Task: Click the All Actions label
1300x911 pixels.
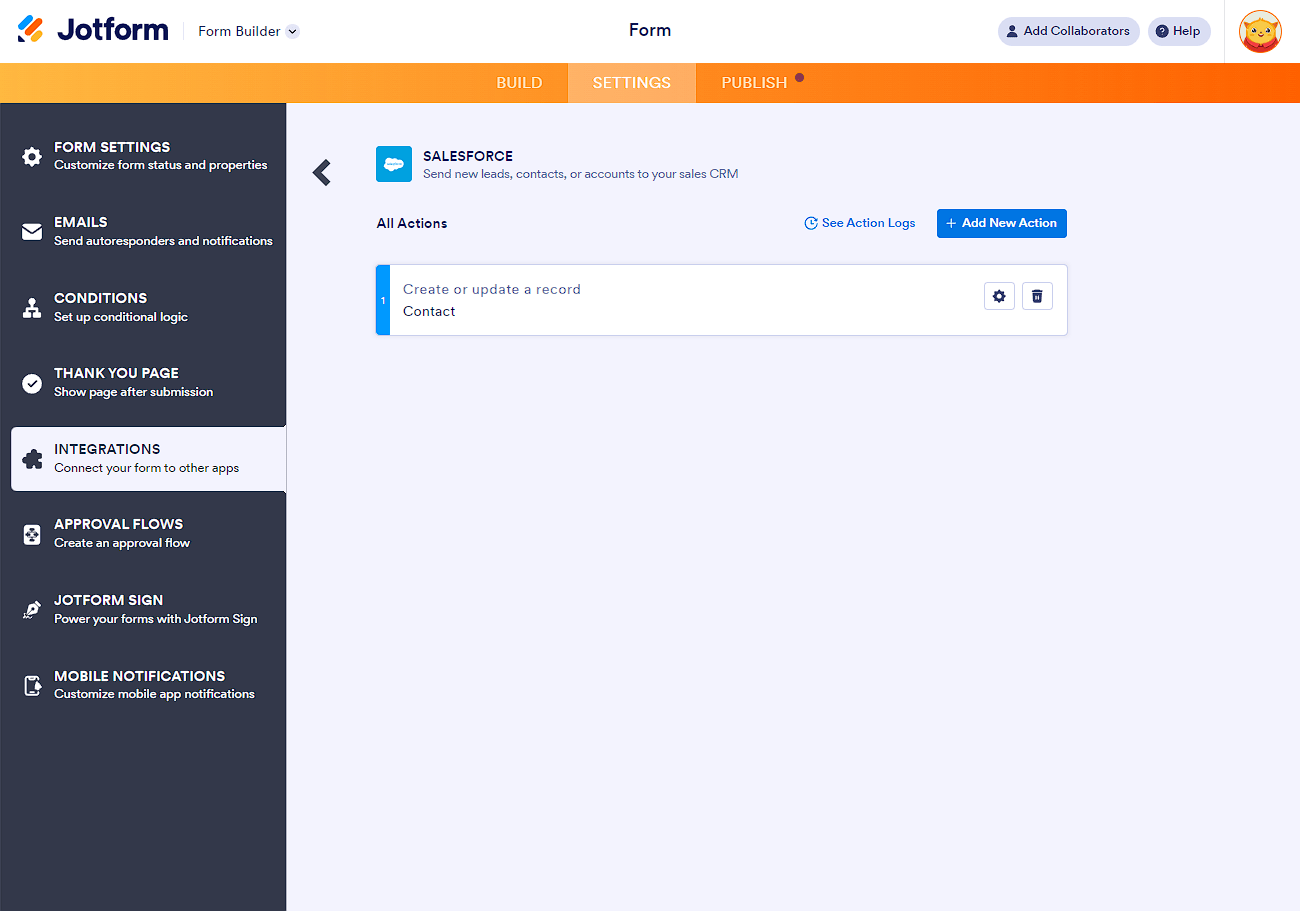Action: (x=412, y=223)
